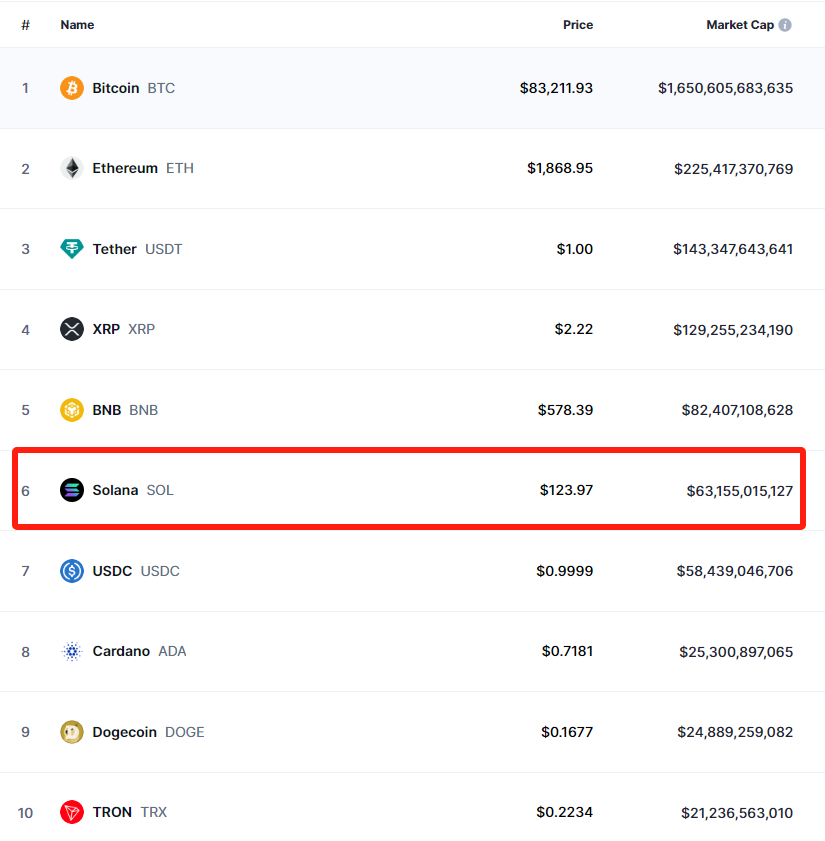Click the Dogecoin logo icon

pyautogui.click(x=72, y=732)
